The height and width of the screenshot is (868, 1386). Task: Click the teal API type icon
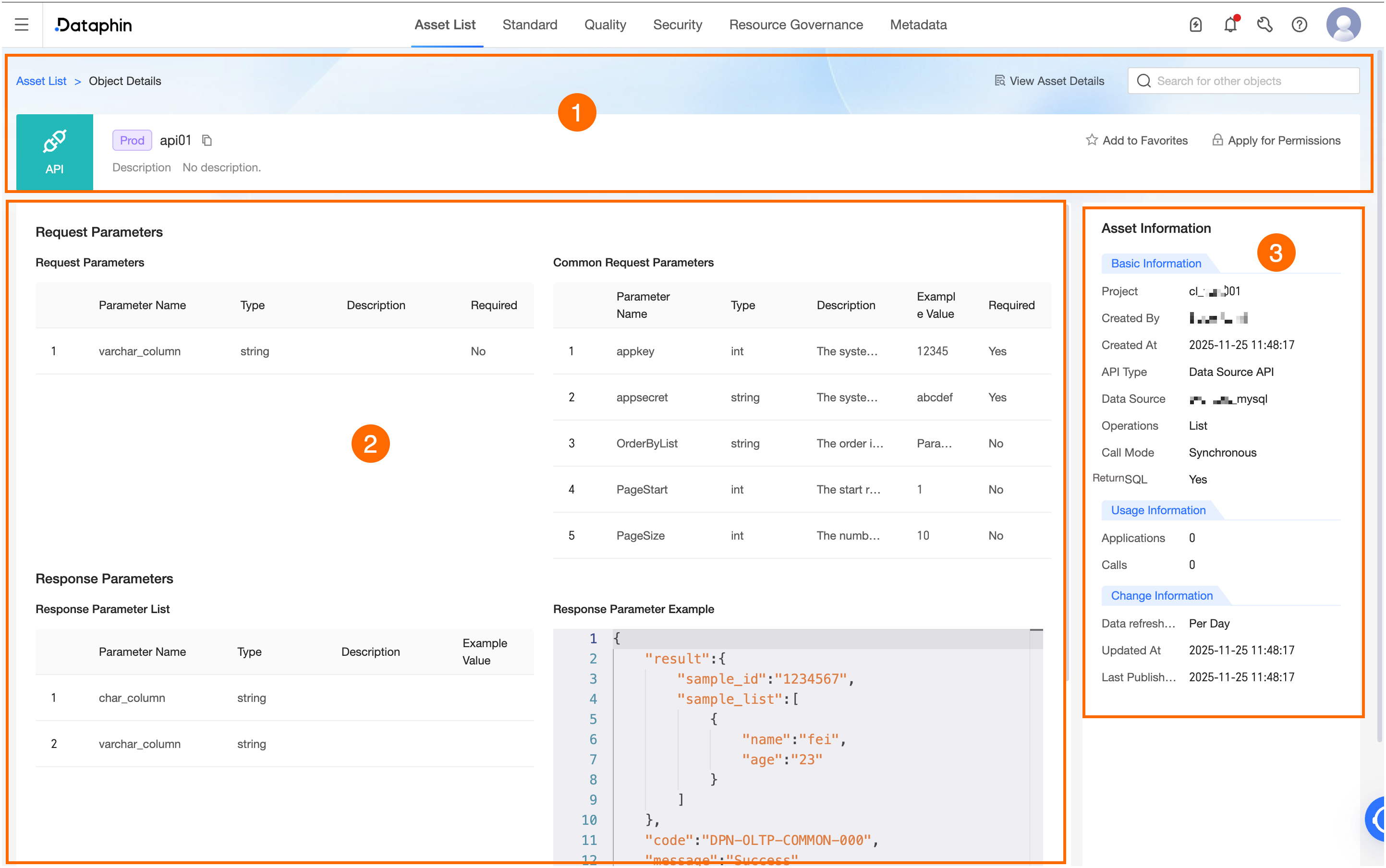pos(55,152)
